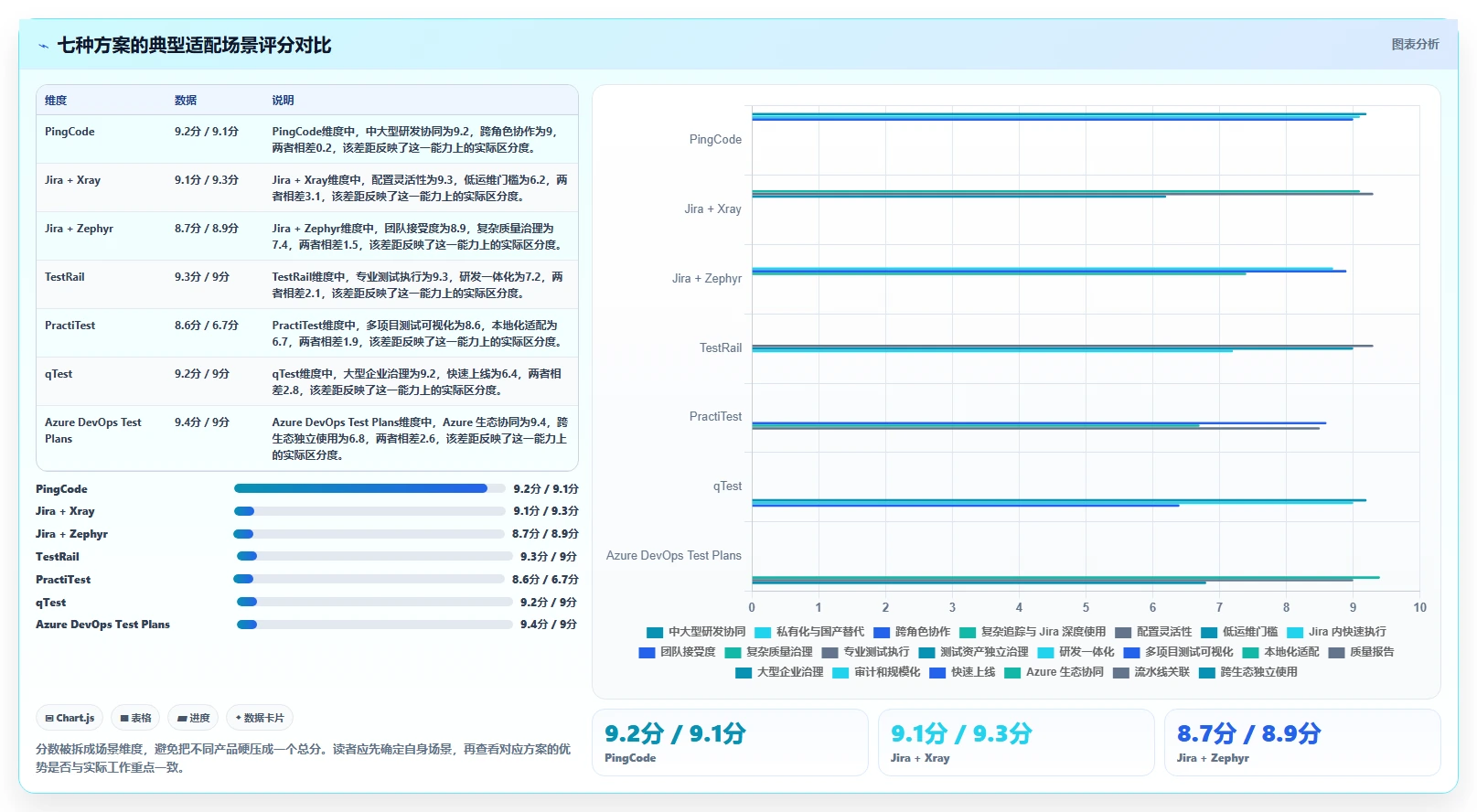Toggle the 团队接受度 legend entry

click(678, 652)
